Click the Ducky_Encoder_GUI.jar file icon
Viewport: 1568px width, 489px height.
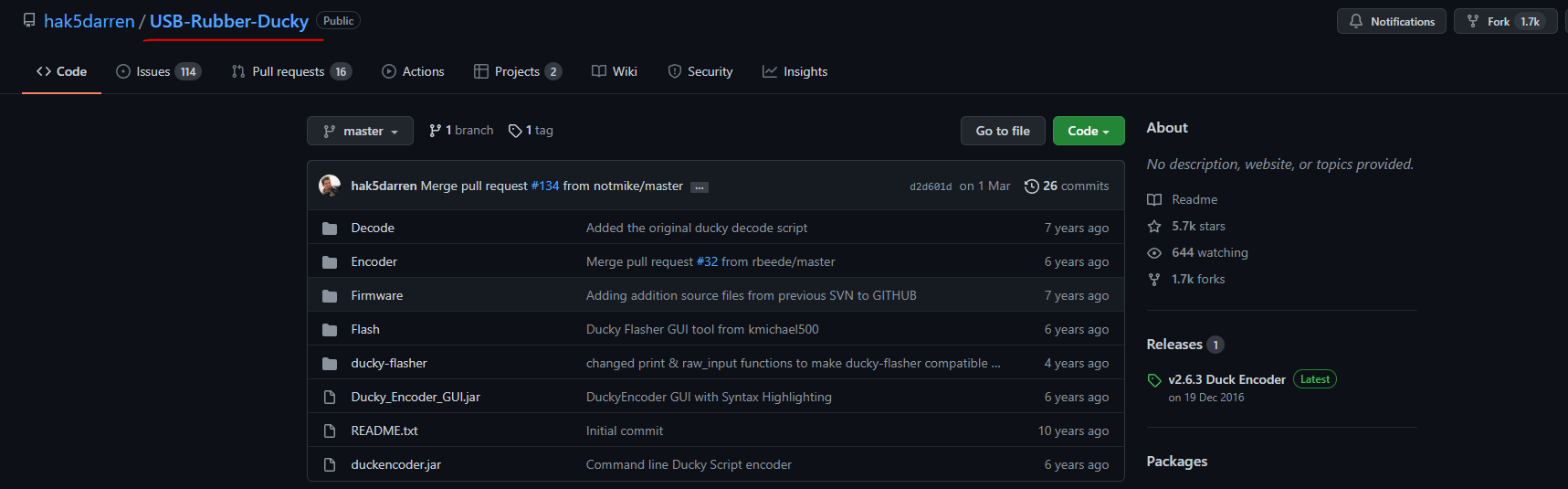click(330, 397)
